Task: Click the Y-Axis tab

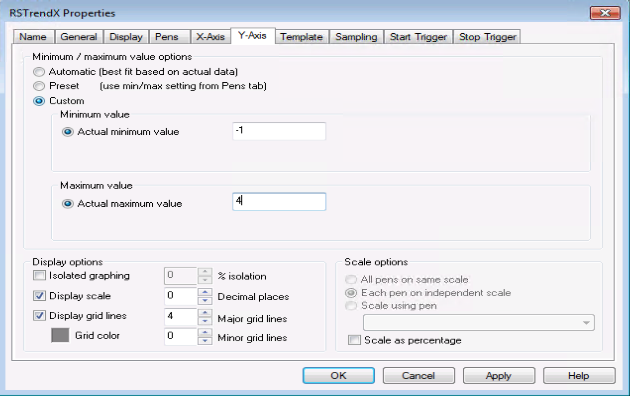Action: (252, 35)
